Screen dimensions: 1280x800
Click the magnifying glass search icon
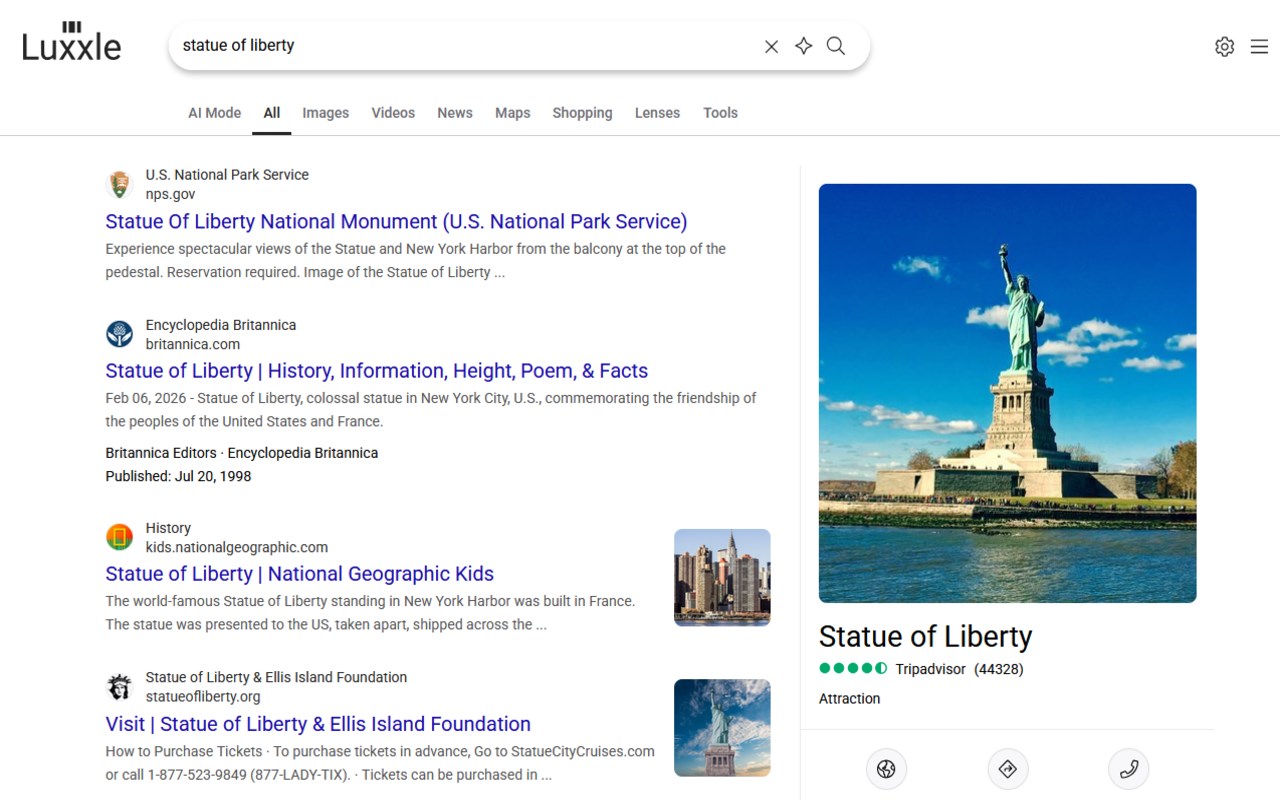[x=836, y=46]
